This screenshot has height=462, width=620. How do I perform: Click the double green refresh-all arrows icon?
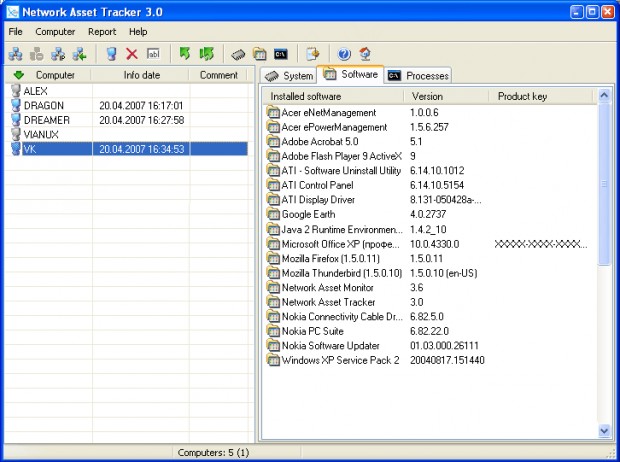point(206,53)
